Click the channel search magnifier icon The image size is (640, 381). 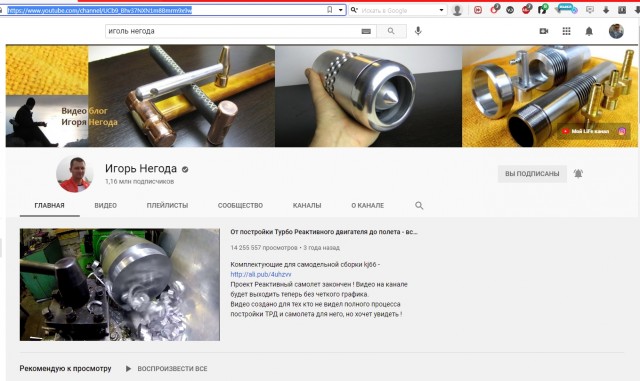[x=419, y=205]
